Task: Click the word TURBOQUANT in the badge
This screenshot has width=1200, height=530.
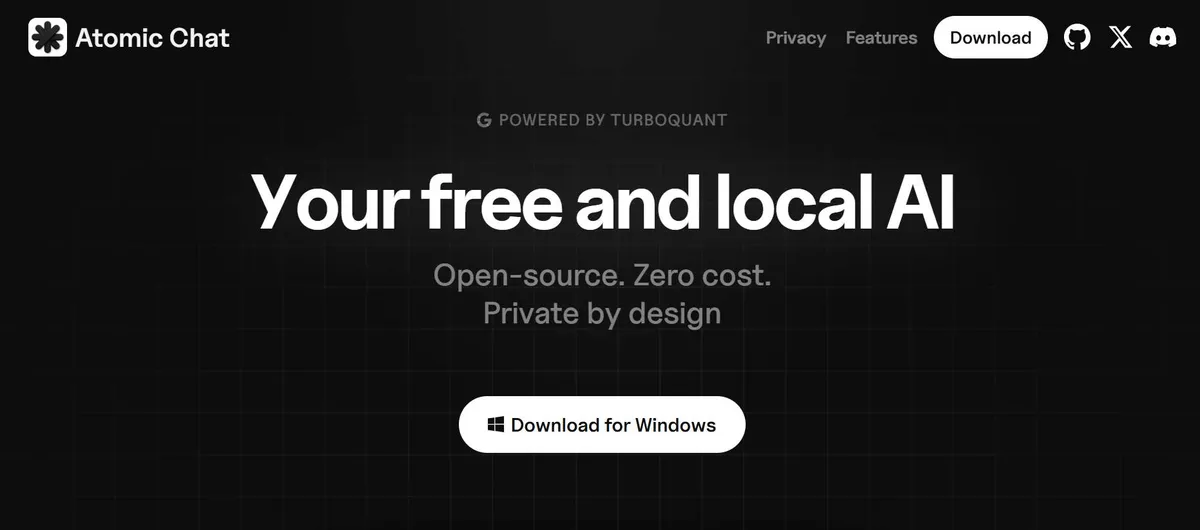Action: (669, 120)
